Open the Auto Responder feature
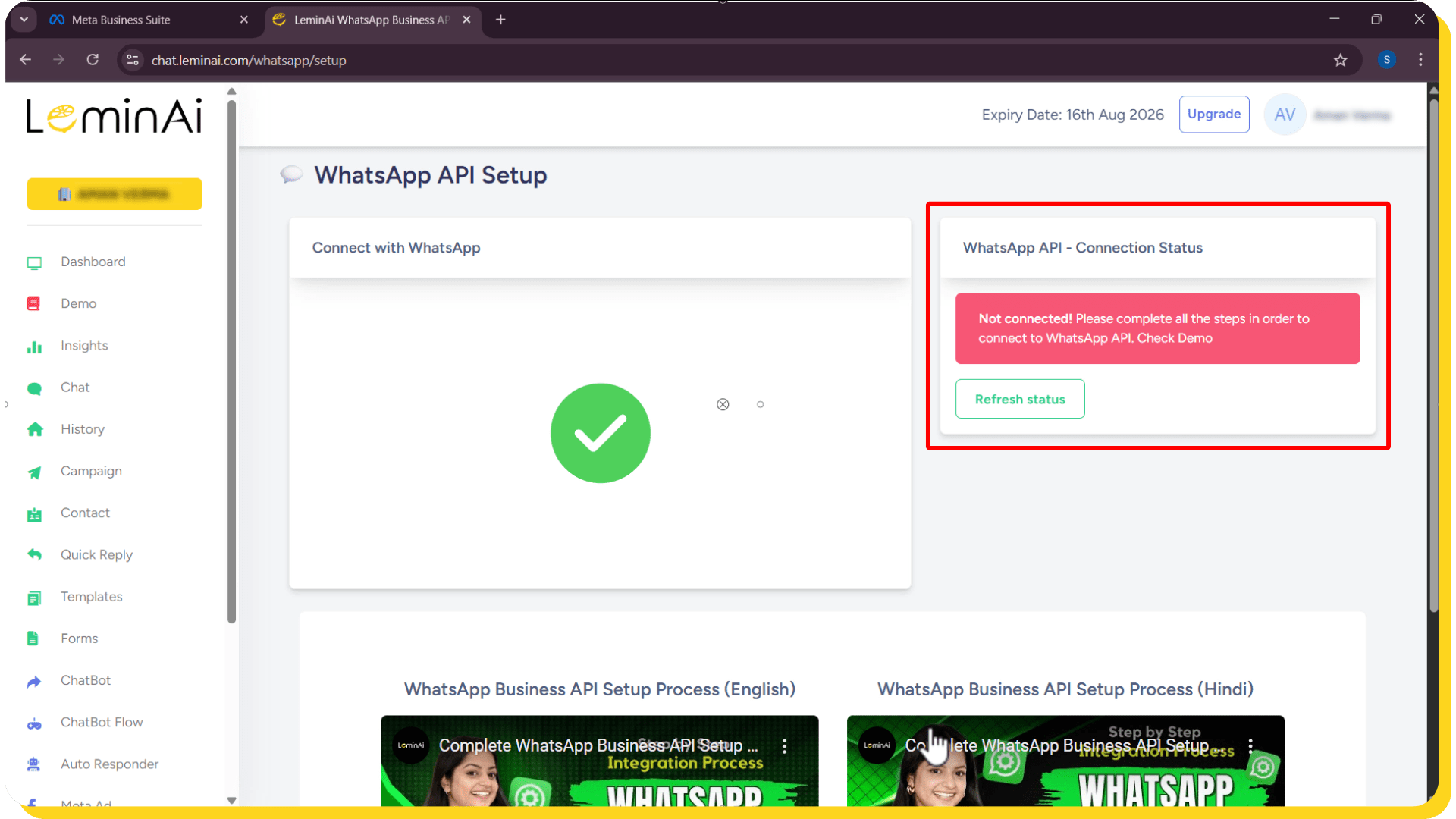Viewport: 1456px width, 819px height. pyautogui.click(x=109, y=764)
